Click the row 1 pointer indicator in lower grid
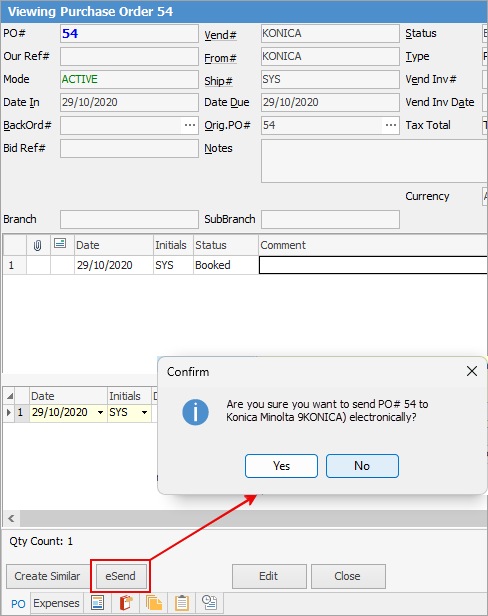This screenshot has width=488, height=616. tap(9, 412)
